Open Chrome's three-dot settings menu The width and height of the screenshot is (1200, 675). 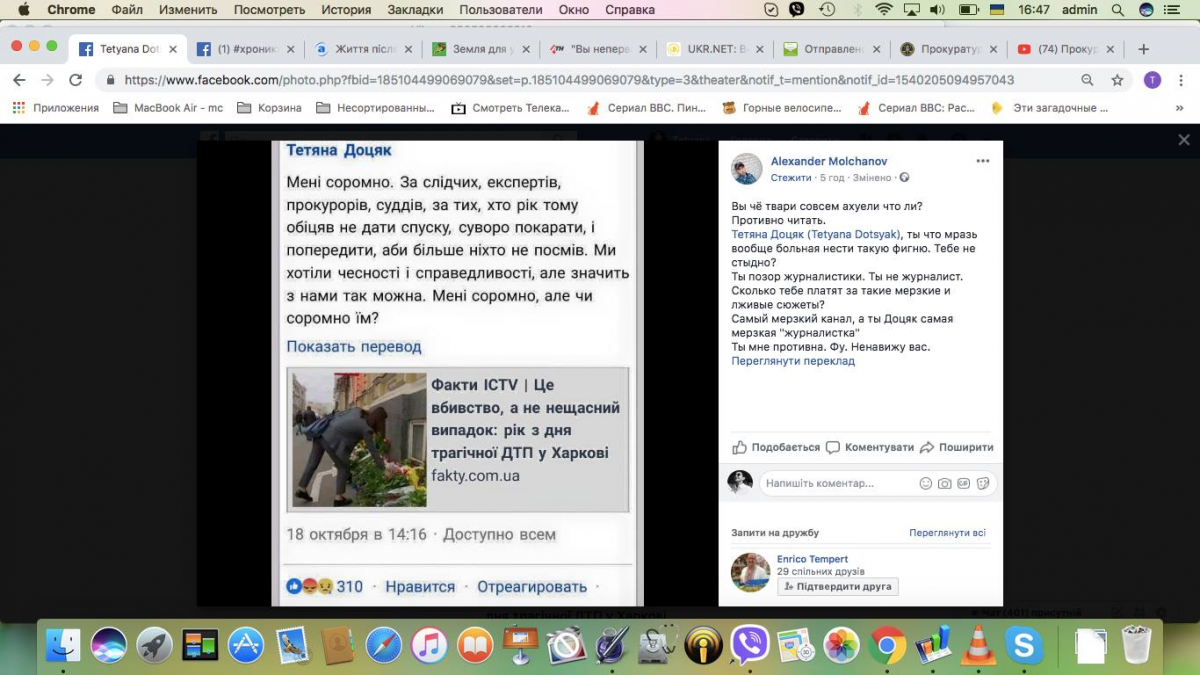pos(1180,80)
